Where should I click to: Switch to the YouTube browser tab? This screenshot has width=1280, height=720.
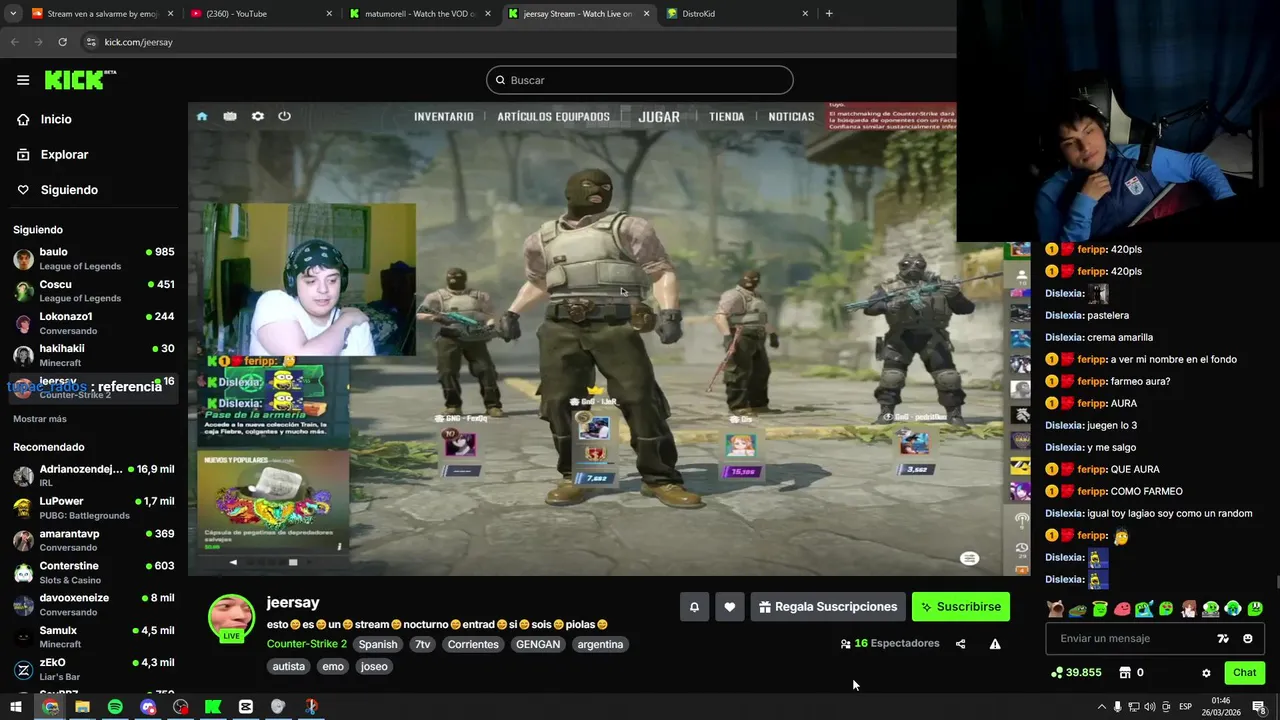[260, 14]
